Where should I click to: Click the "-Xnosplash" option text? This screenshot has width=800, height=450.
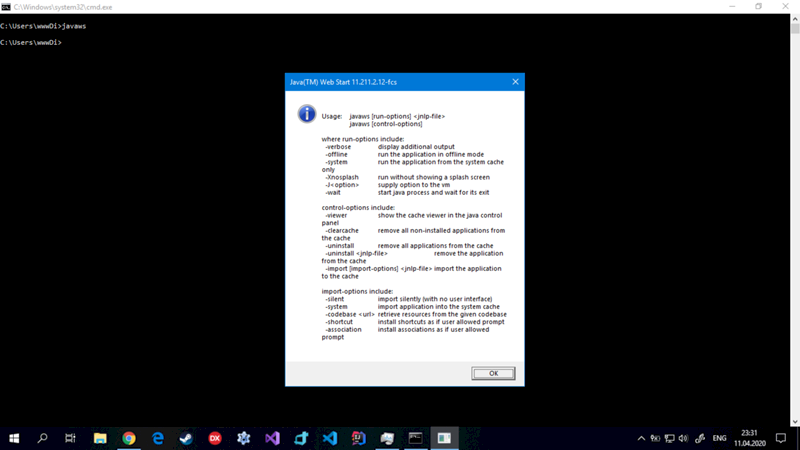[x=342, y=178]
